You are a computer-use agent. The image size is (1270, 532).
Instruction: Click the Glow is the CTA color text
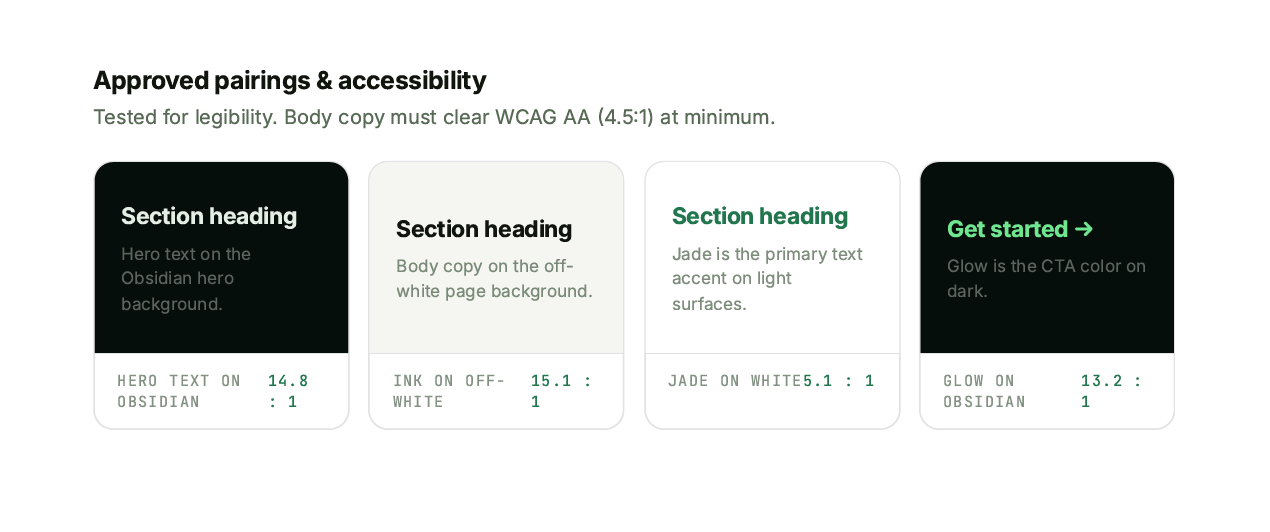(x=1046, y=278)
